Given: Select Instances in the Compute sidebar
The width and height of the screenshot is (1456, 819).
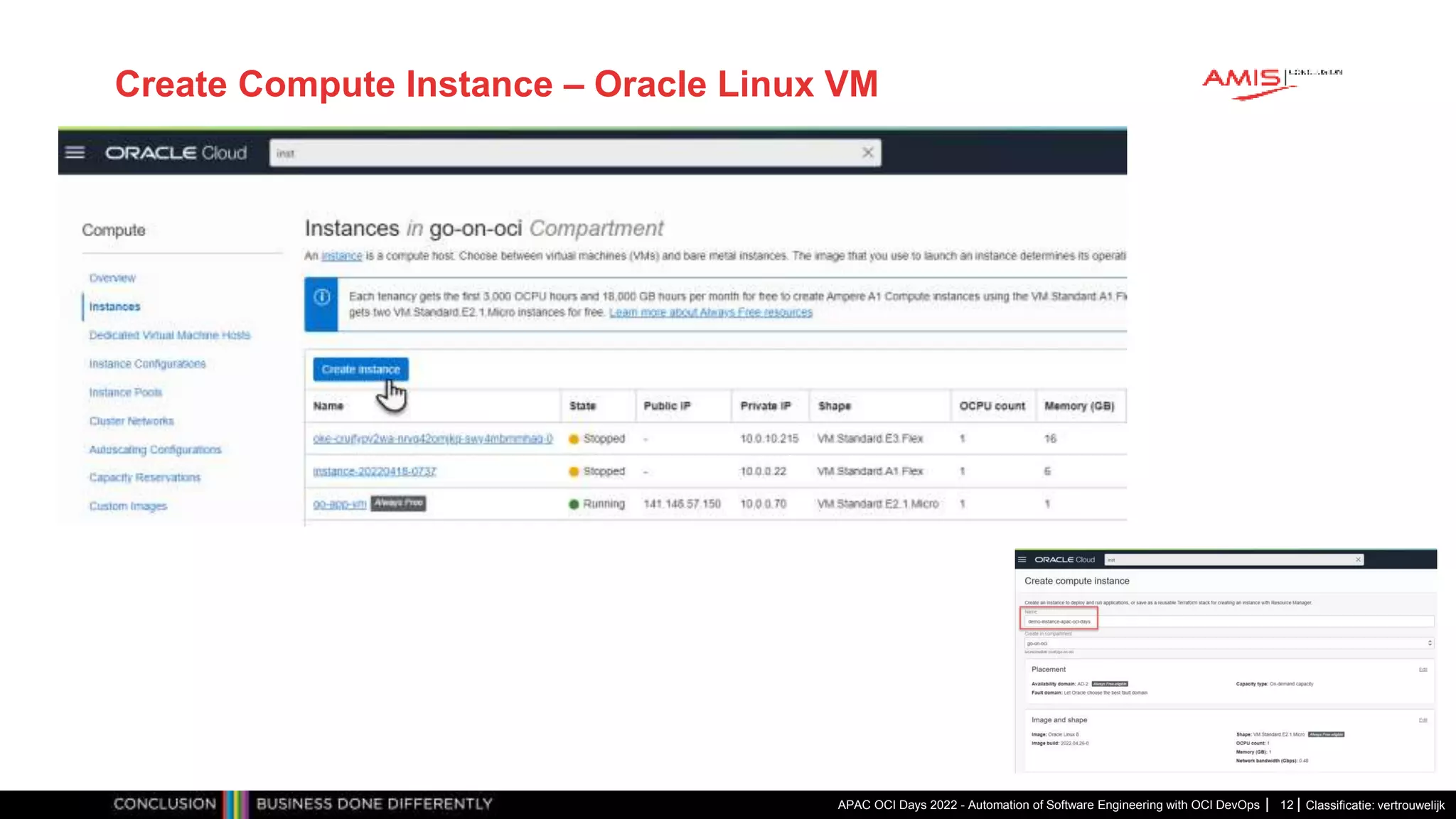Looking at the screenshot, I should point(114,306).
